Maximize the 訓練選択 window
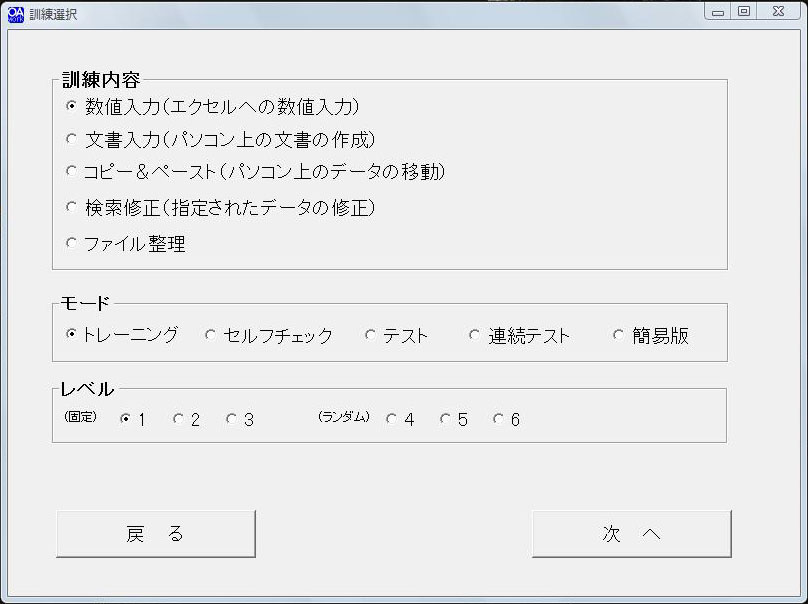 coord(744,11)
